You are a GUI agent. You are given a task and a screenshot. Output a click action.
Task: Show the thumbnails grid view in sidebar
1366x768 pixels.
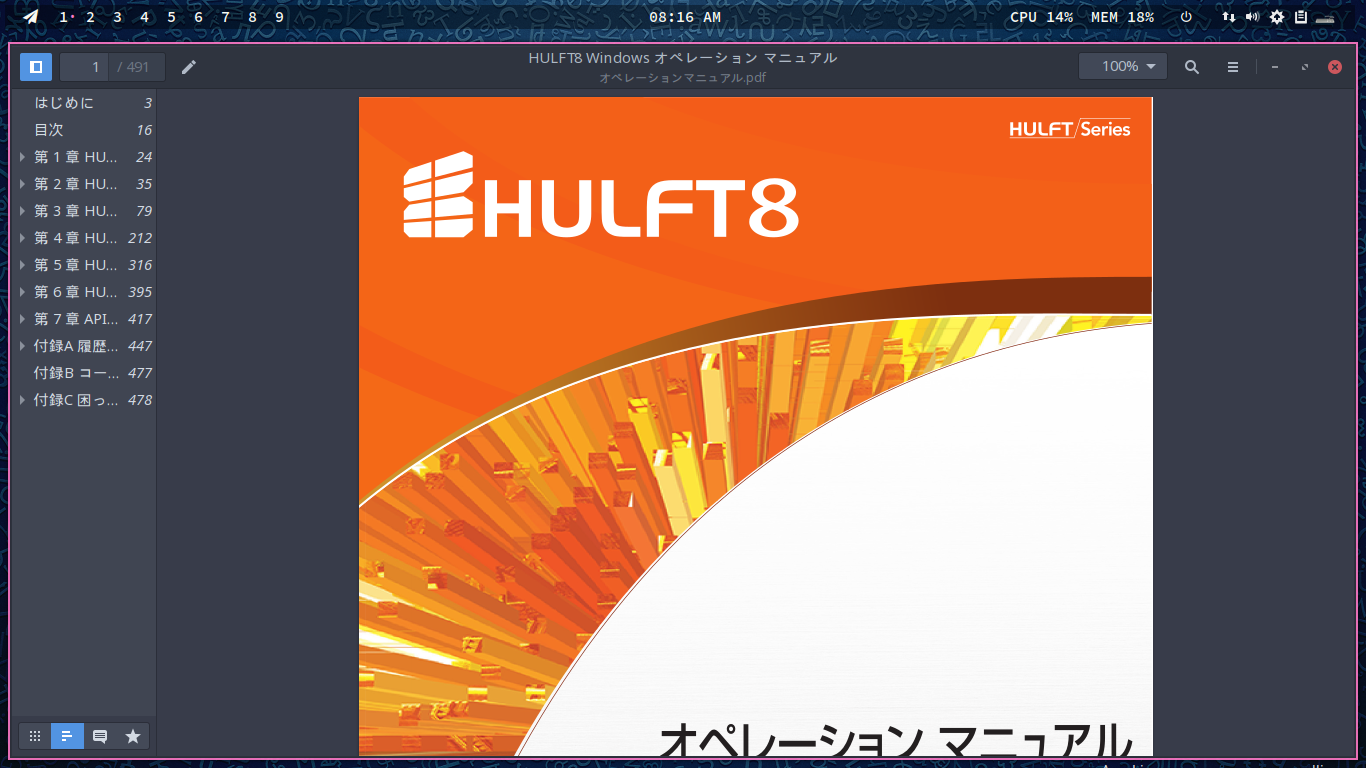(35, 736)
